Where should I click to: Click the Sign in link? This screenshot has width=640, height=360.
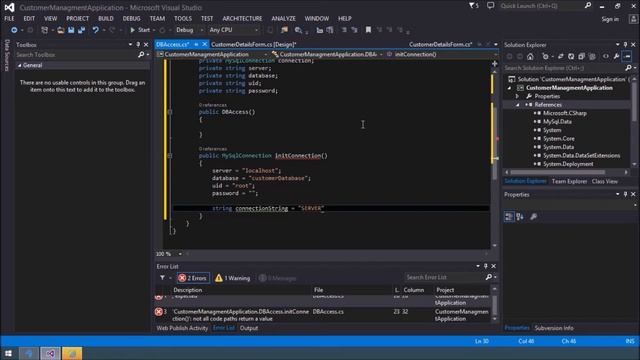(x=610, y=19)
